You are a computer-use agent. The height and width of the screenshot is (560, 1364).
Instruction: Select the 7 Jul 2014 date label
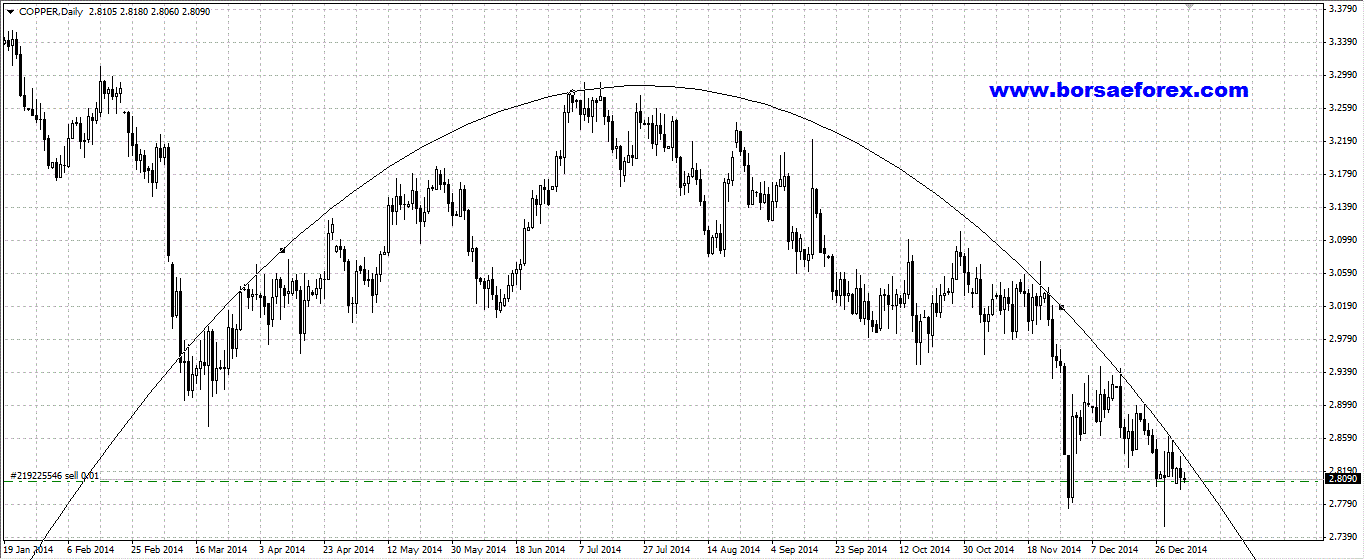click(x=600, y=550)
